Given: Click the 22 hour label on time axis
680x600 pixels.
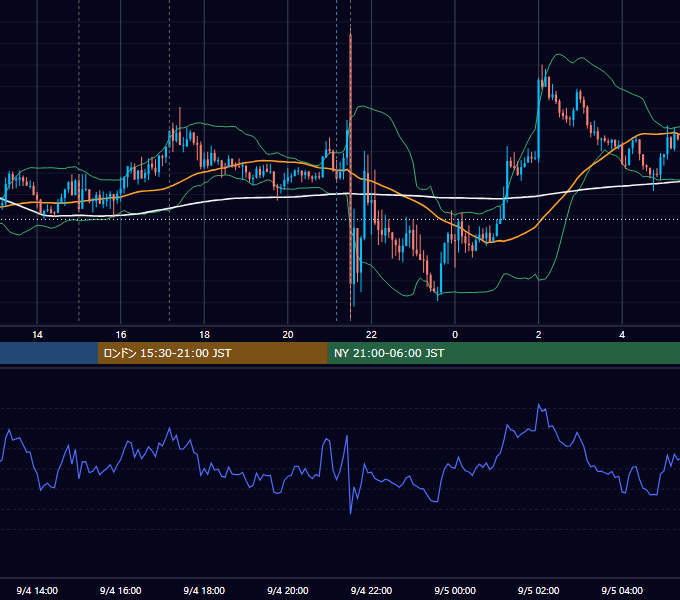Looking at the screenshot, I should (x=371, y=335).
